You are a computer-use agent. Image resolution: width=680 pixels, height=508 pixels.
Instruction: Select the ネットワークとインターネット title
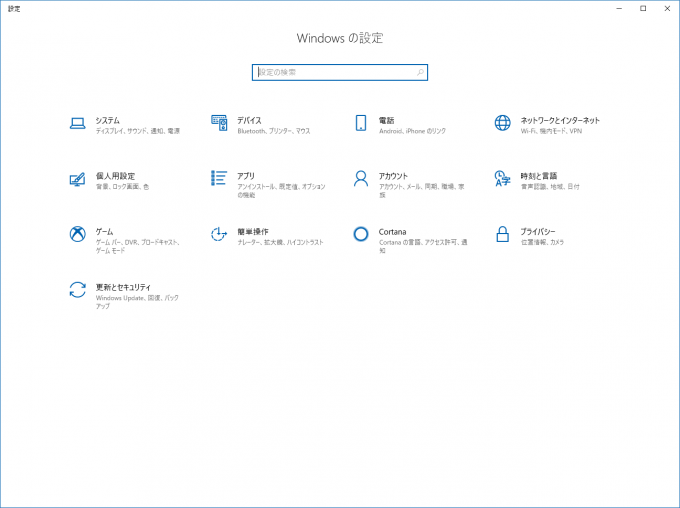[560, 121]
